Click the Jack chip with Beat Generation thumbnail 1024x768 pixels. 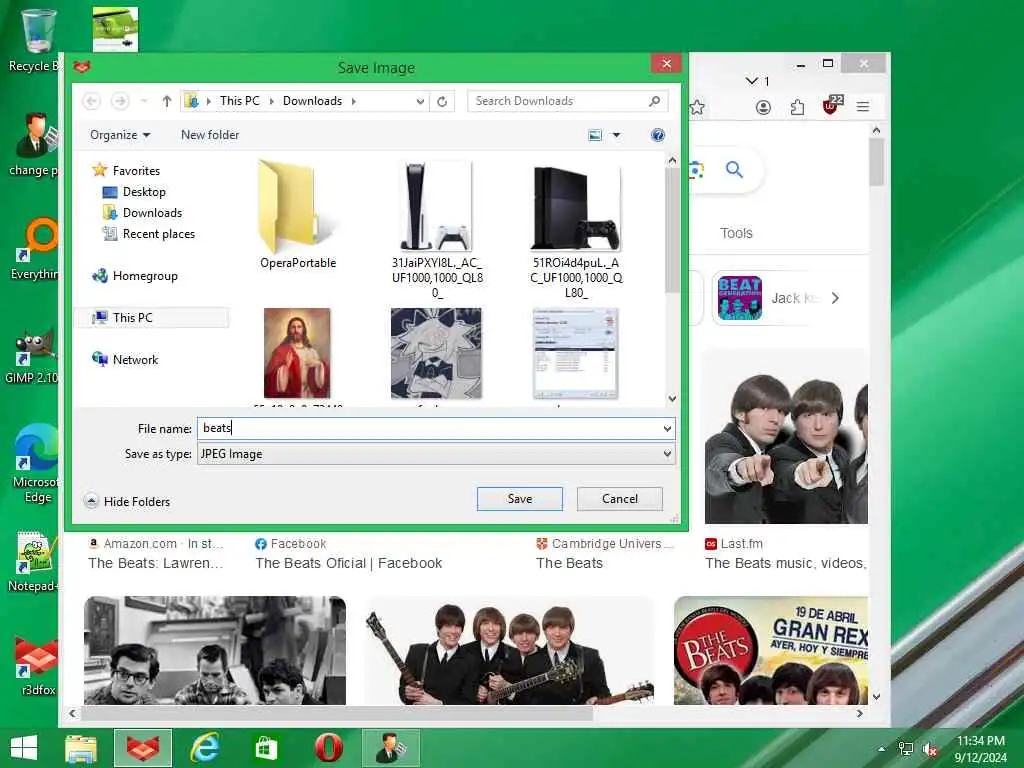(x=767, y=298)
